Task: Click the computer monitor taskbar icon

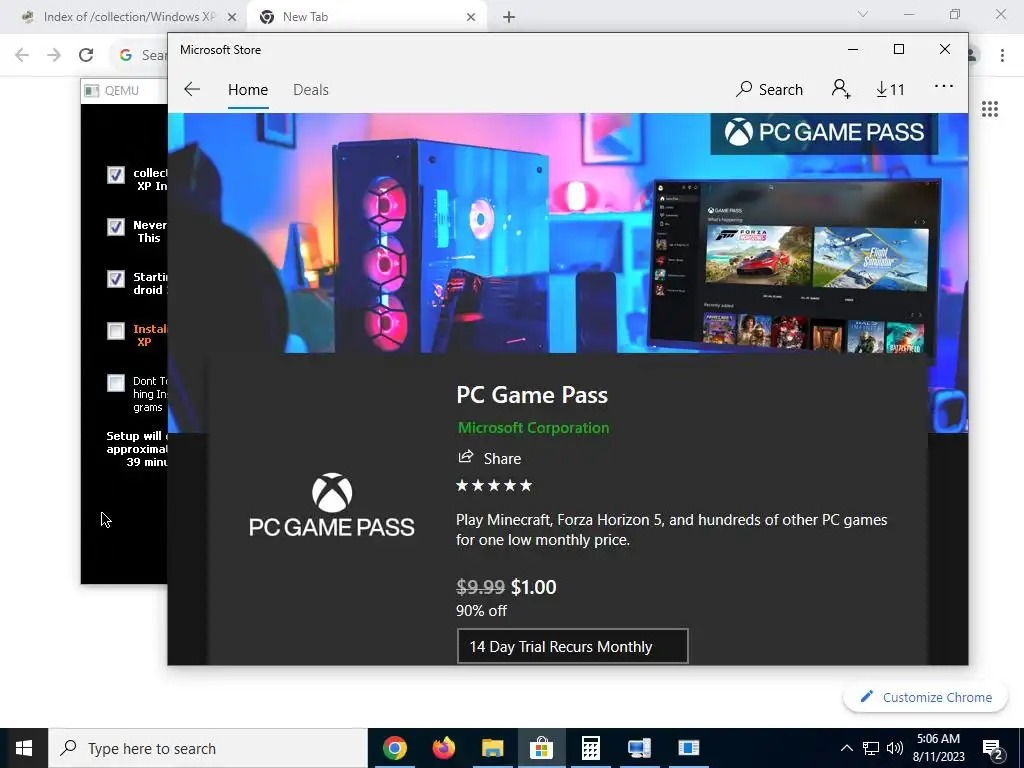Action: click(639, 748)
